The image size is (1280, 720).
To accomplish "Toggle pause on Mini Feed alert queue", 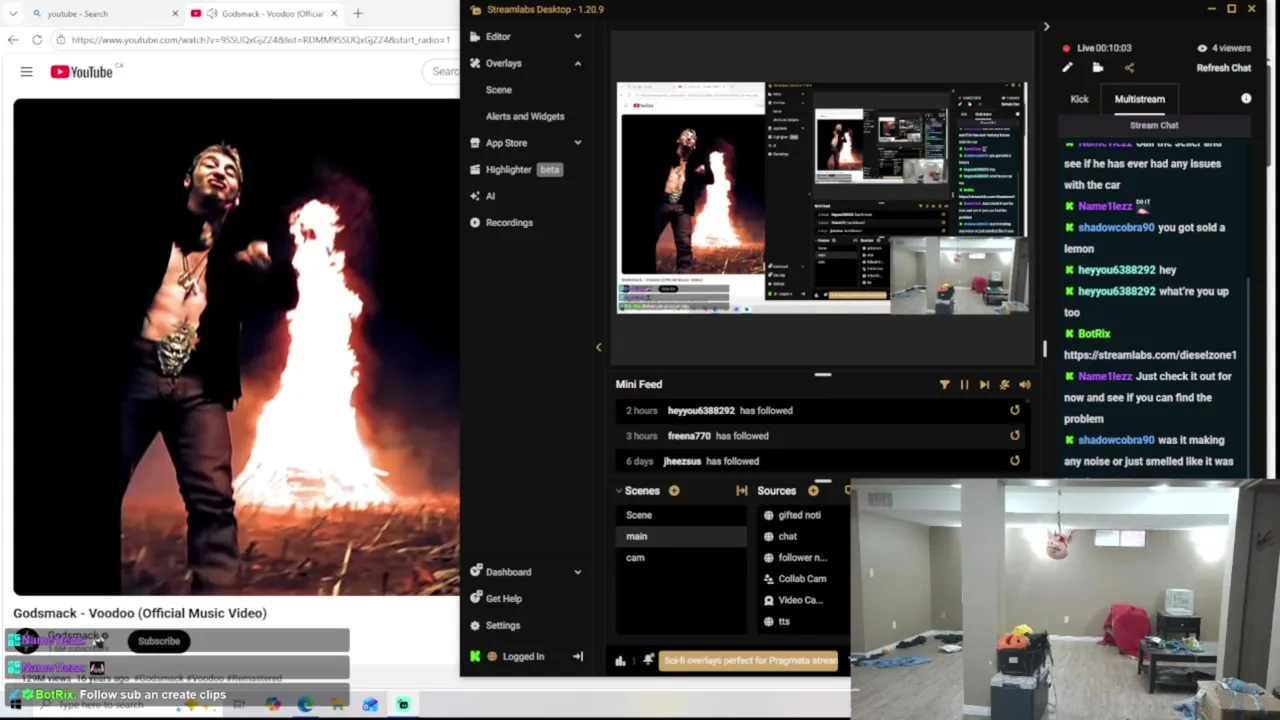I will (x=964, y=384).
